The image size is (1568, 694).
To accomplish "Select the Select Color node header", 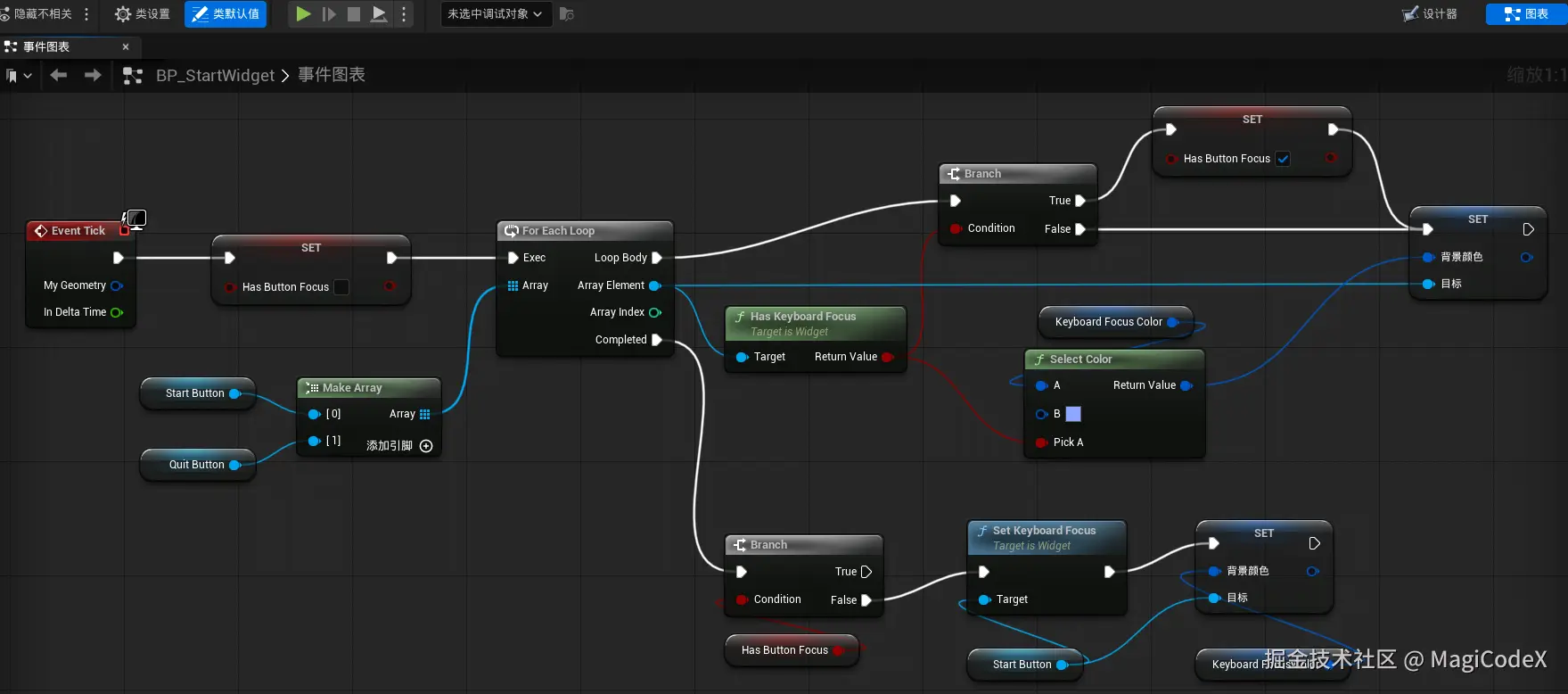I will pos(1114,359).
